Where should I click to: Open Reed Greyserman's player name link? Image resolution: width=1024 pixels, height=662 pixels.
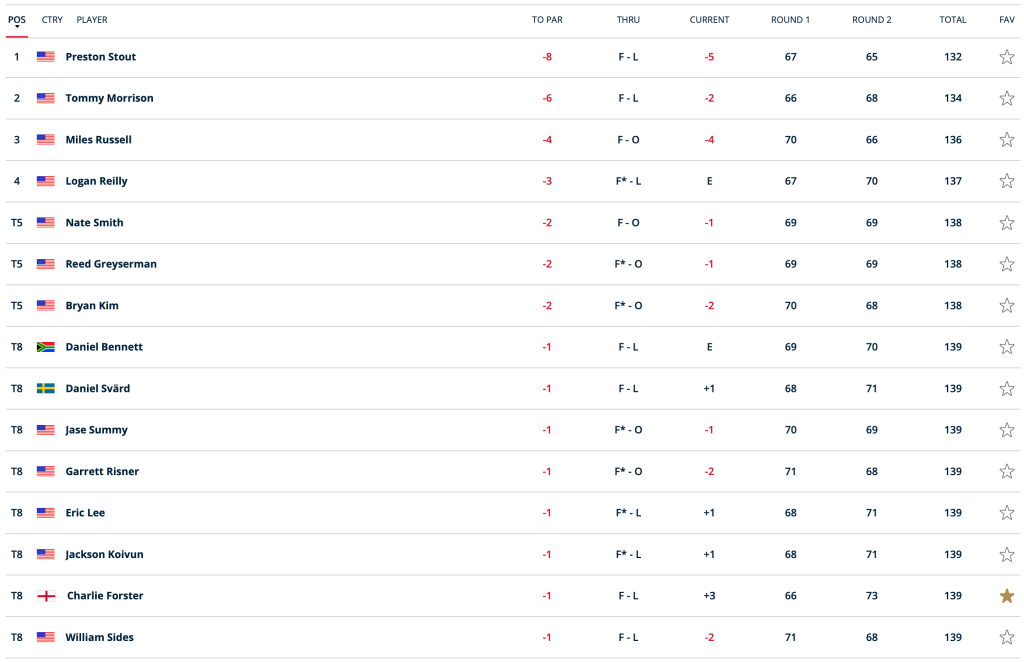tap(111, 264)
